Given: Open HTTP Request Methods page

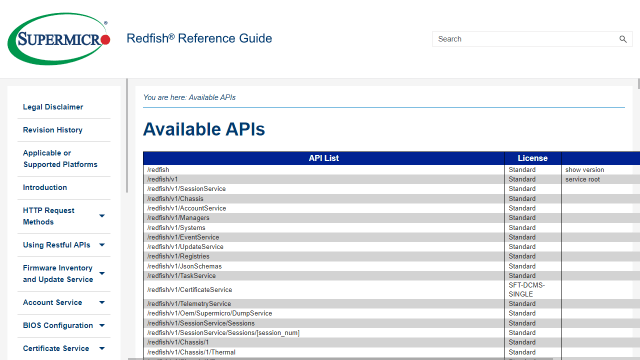Looking at the screenshot, I should (49, 216).
